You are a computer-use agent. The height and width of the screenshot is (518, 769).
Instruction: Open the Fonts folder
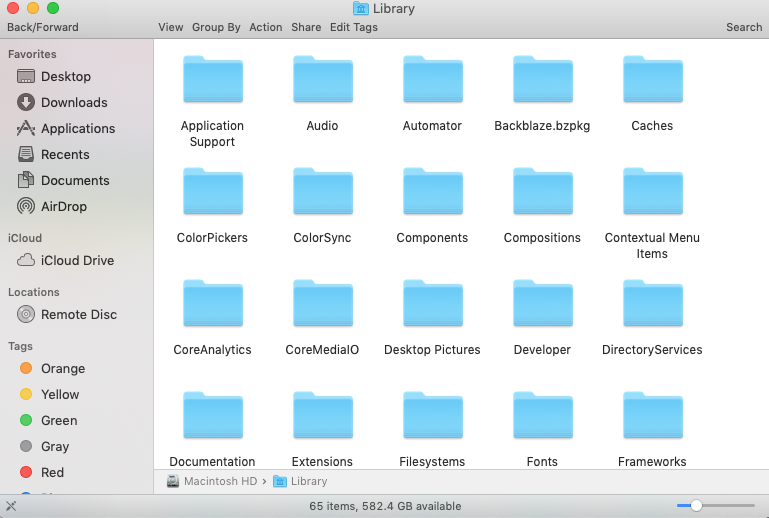point(542,415)
